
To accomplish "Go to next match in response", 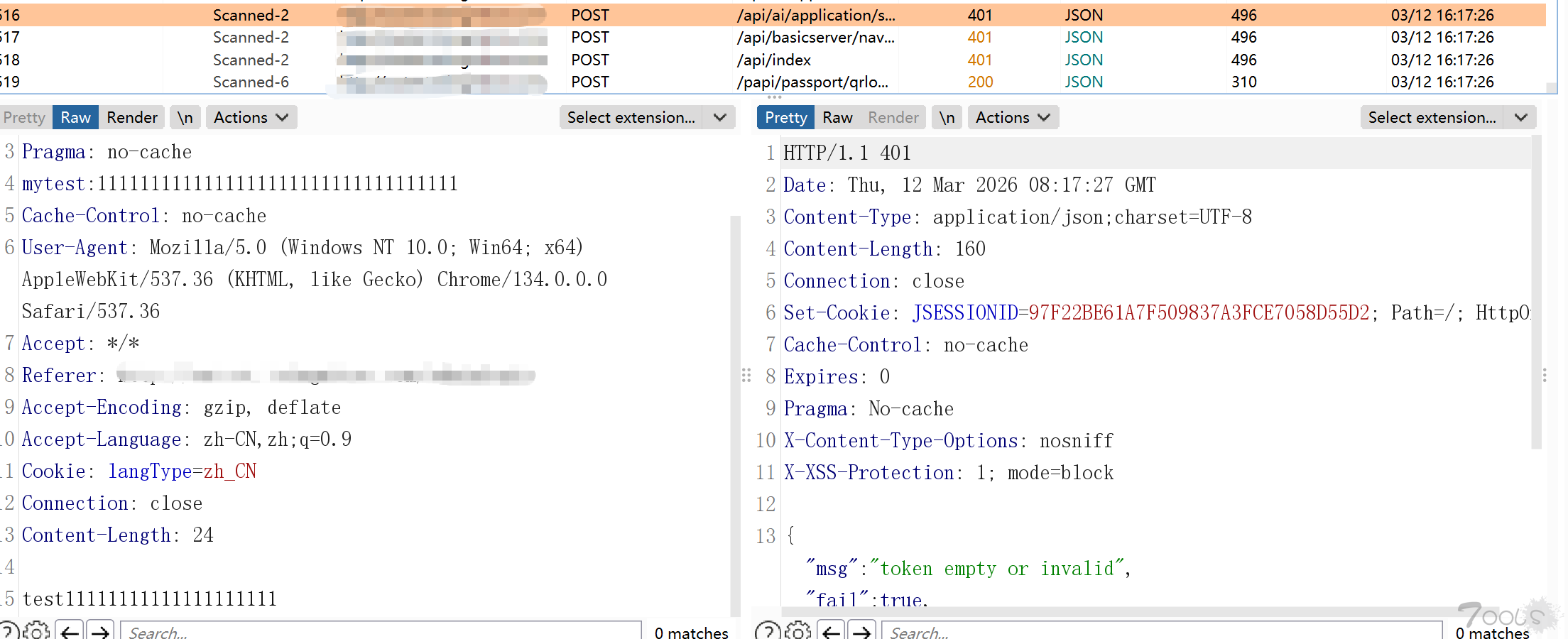I will tap(862, 630).
